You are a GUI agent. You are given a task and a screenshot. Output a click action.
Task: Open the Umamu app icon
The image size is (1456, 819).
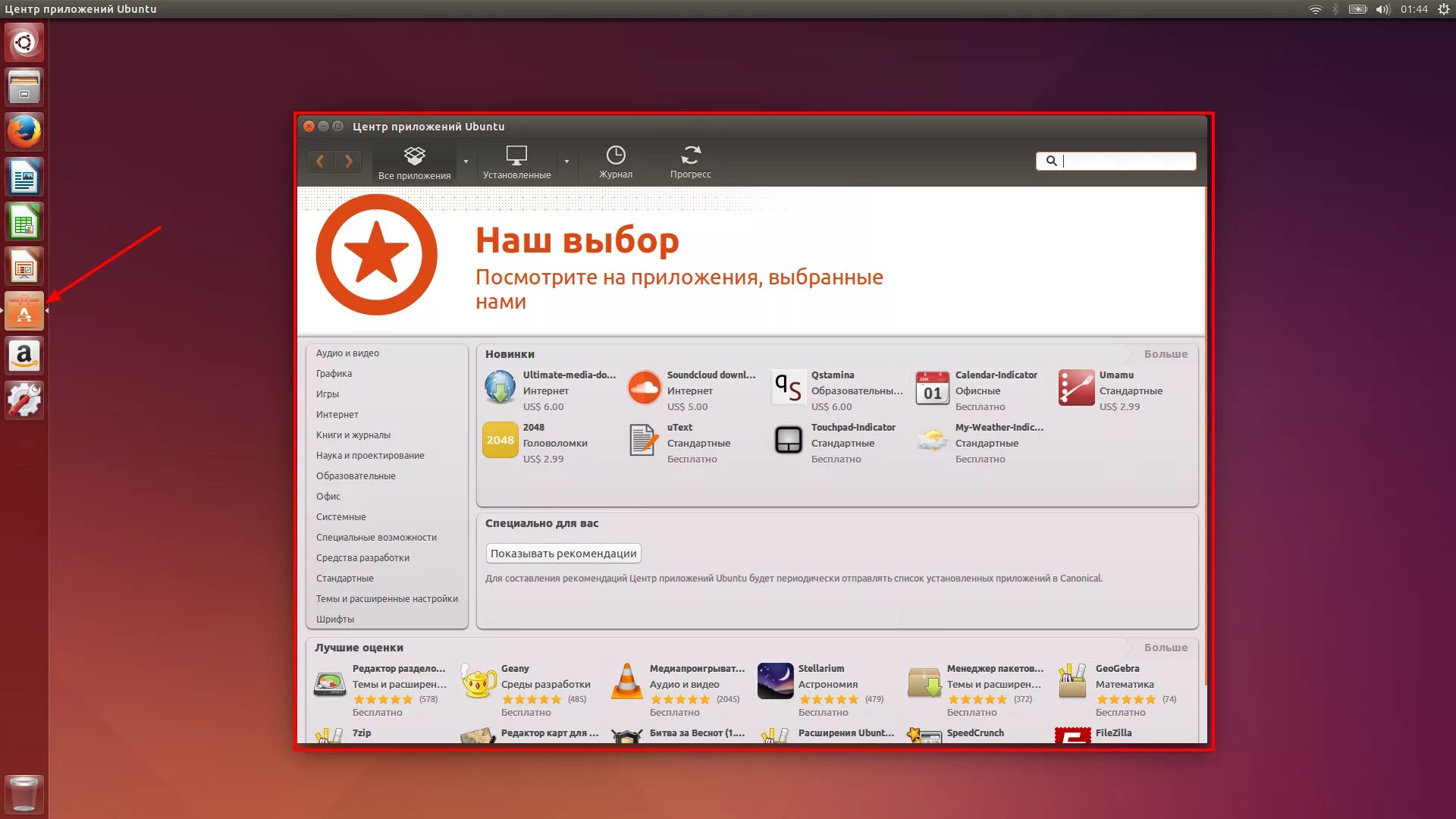pos(1076,388)
